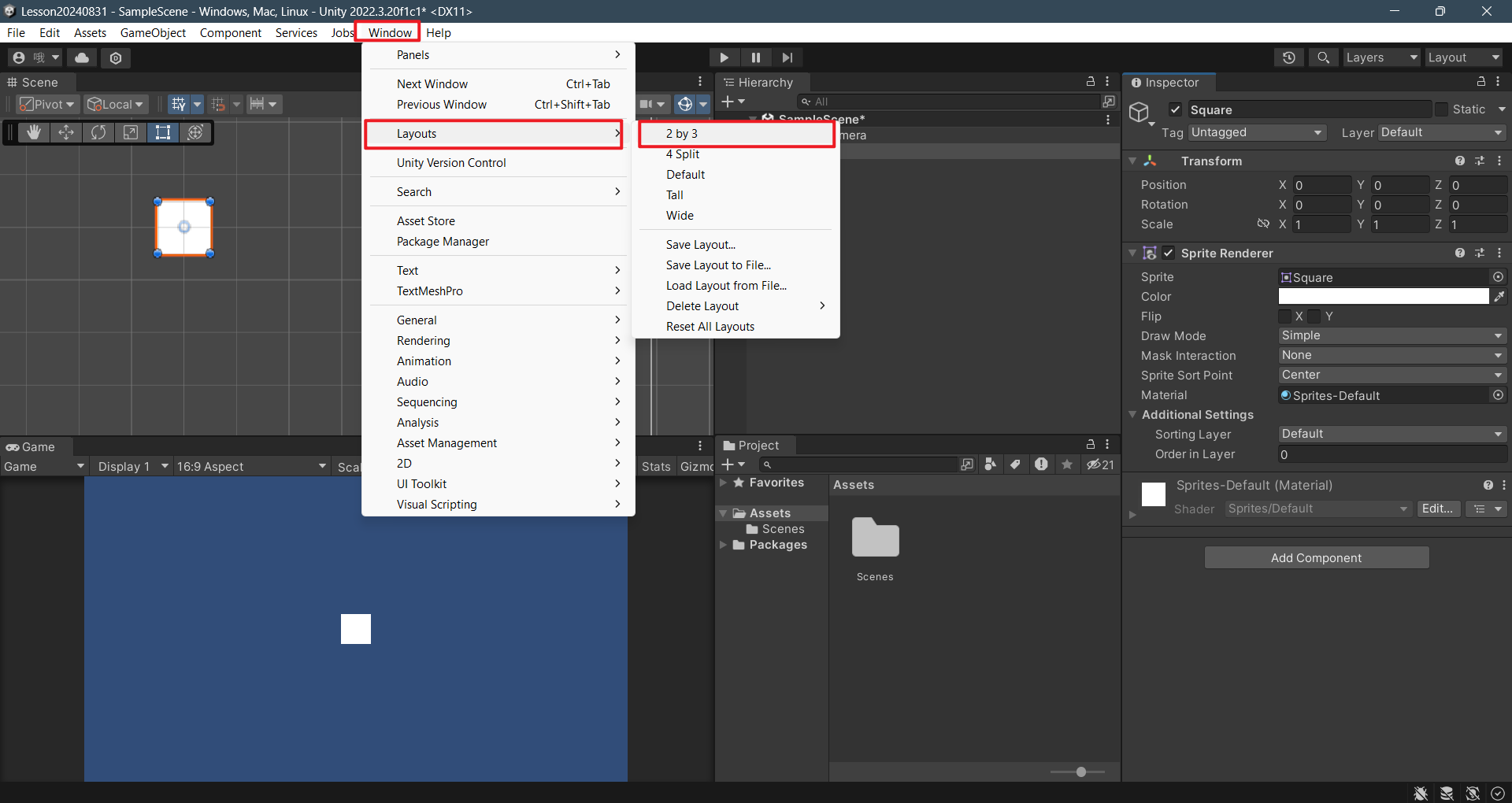This screenshot has height=803, width=1512.
Task: Enable the Static checkbox
Action: click(1441, 110)
